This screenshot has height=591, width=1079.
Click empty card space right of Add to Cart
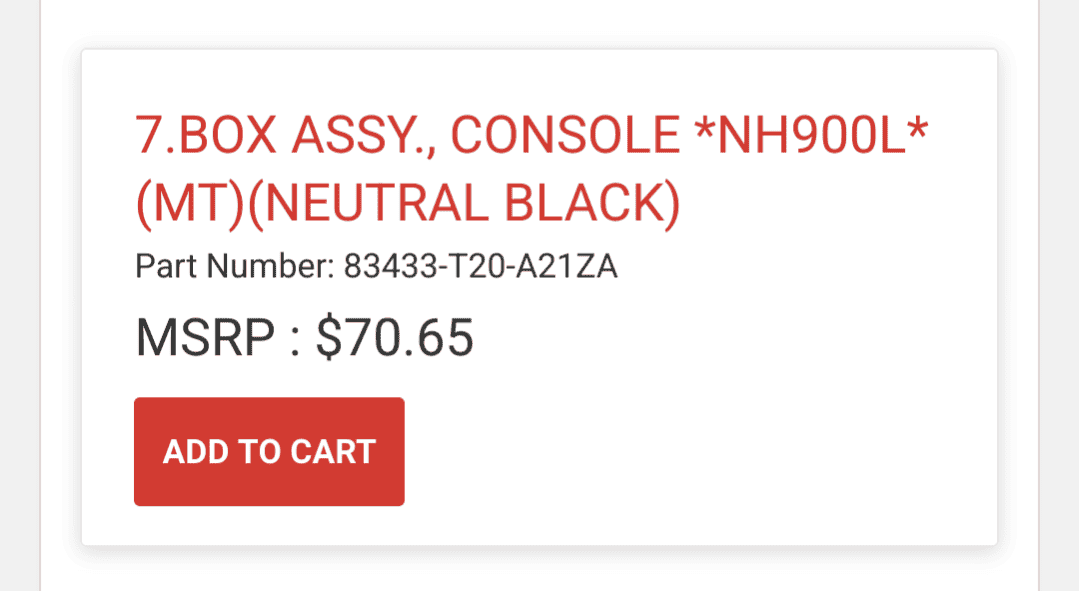[700, 452]
